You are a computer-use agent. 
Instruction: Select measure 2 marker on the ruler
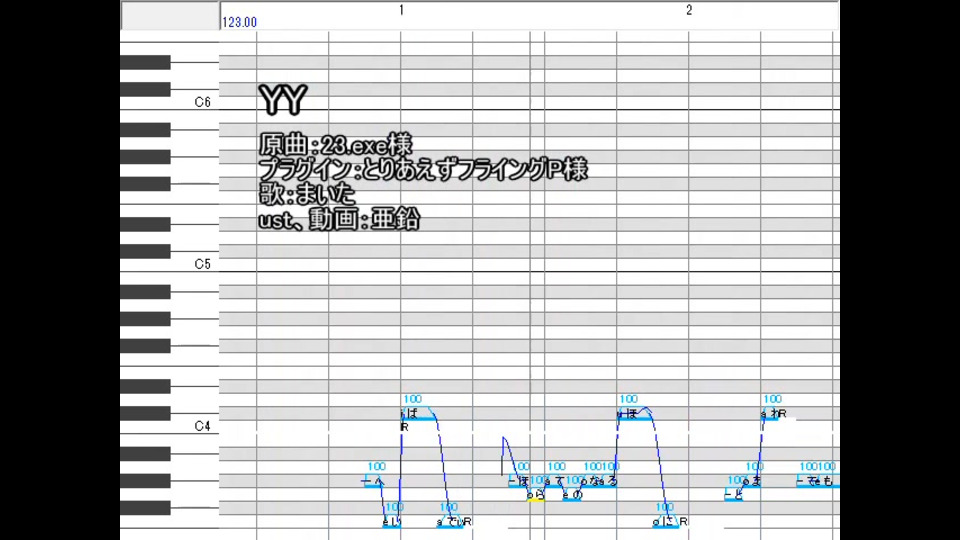pyautogui.click(x=689, y=10)
